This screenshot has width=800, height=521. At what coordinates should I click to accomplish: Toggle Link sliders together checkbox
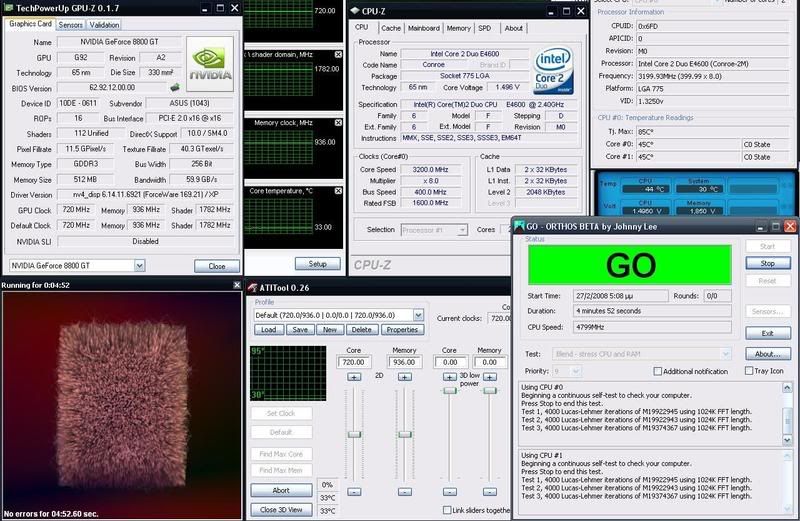coord(447,510)
